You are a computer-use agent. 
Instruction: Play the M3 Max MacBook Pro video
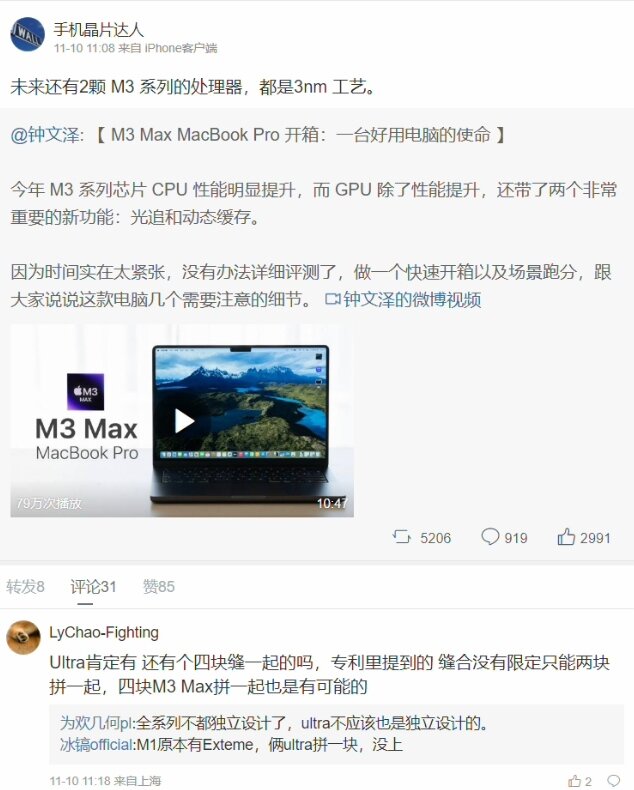(x=184, y=421)
